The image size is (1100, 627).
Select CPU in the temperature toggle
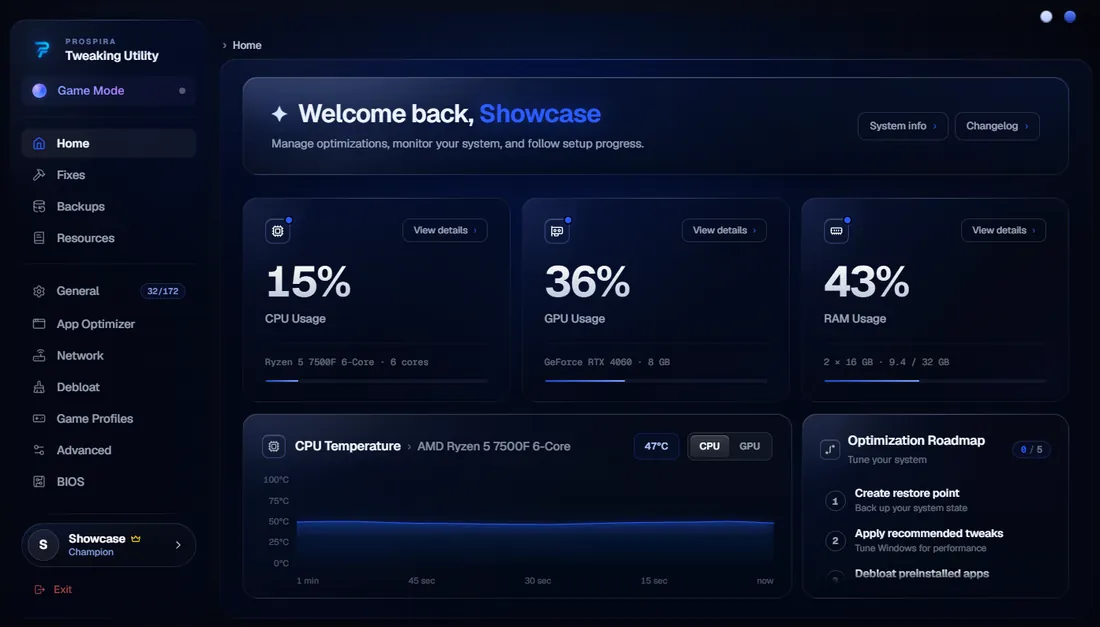point(709,446)
